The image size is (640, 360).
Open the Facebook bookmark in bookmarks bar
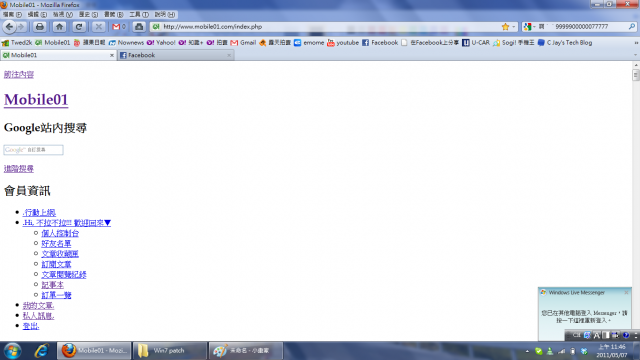[380, 42]
